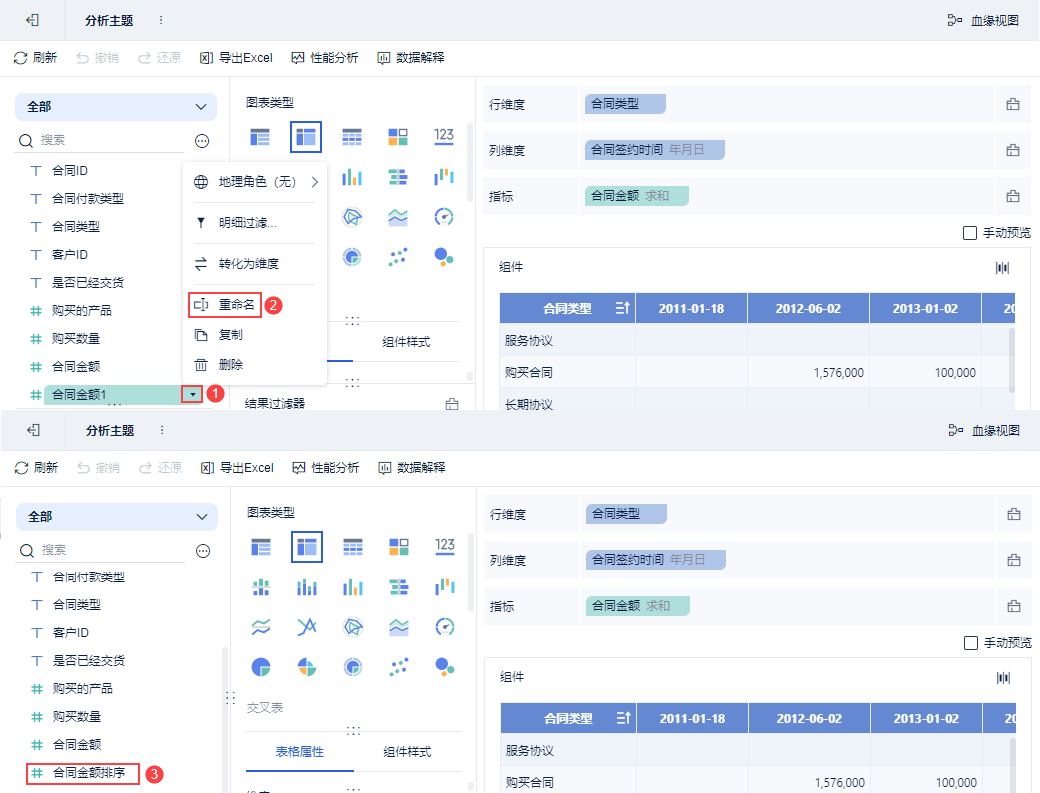Expand the 地理角色 (无) submenu

pos(256,182)
